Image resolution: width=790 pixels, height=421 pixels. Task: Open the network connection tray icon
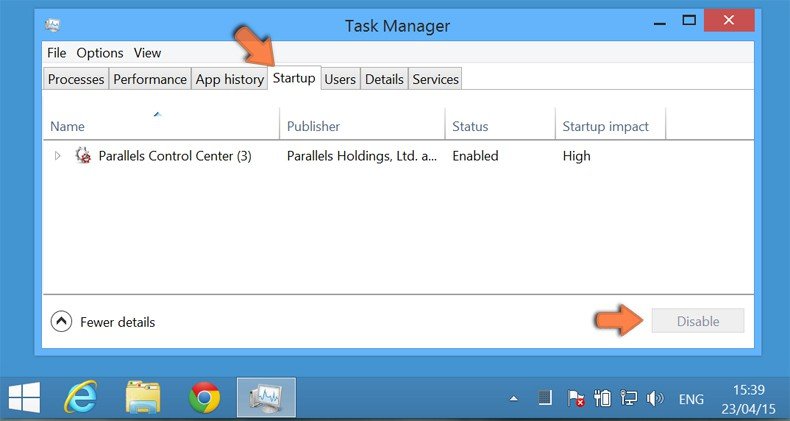click(x=628, y=399)
